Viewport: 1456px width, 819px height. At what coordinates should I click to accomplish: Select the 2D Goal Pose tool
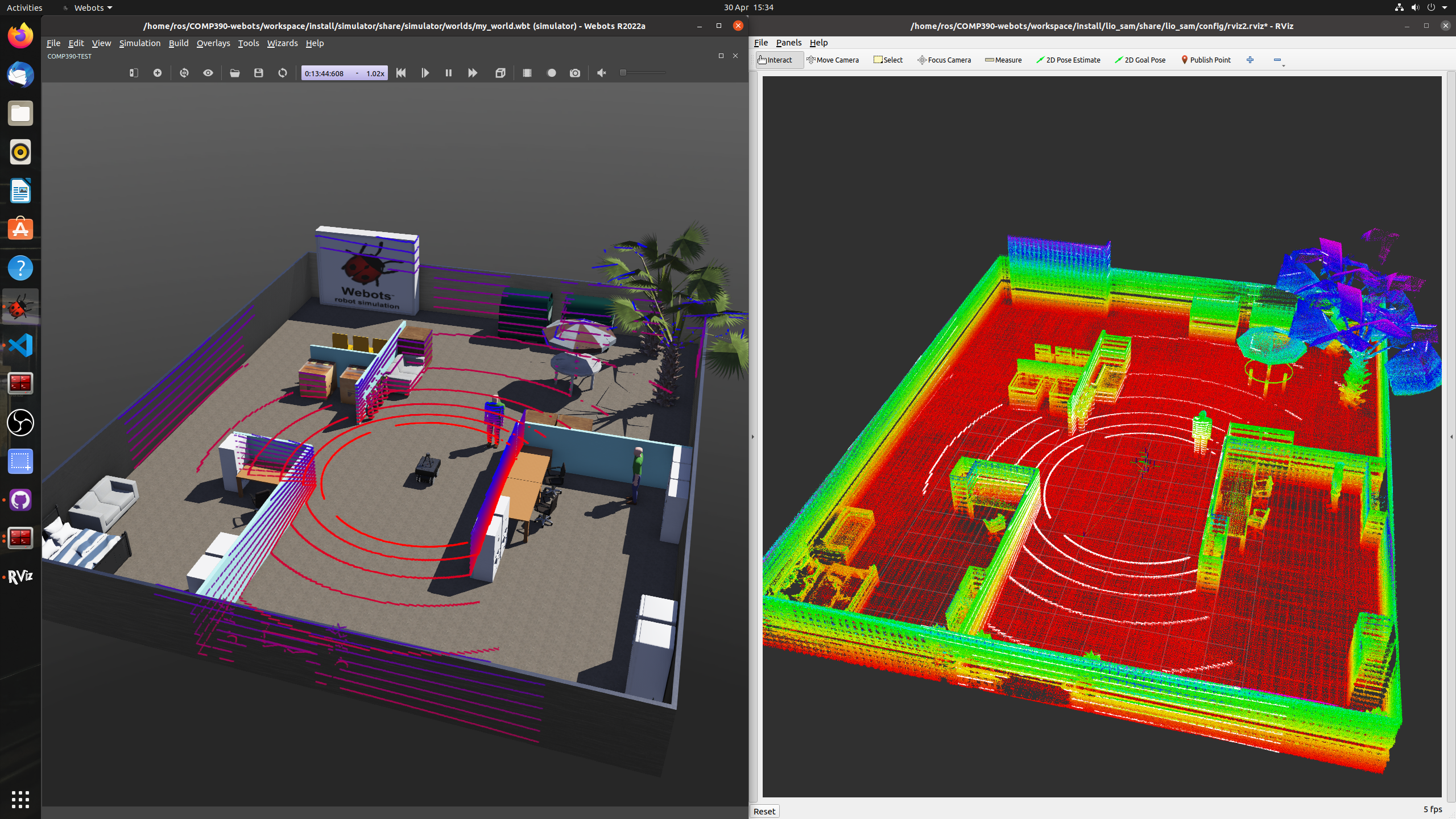click(x=1140, y=60)
